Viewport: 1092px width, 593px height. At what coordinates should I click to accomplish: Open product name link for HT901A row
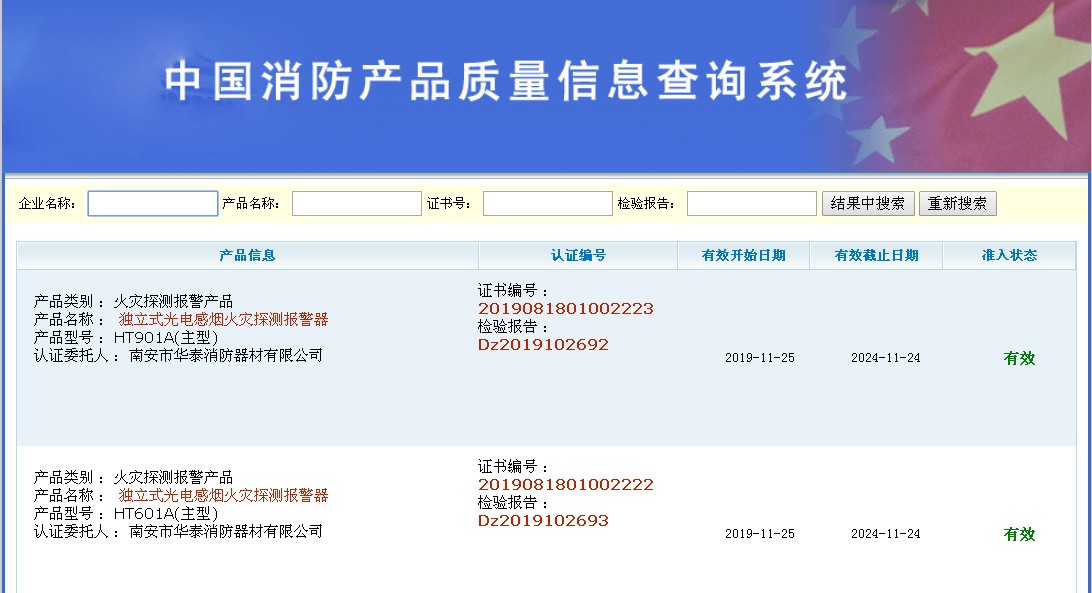[223, 319]
